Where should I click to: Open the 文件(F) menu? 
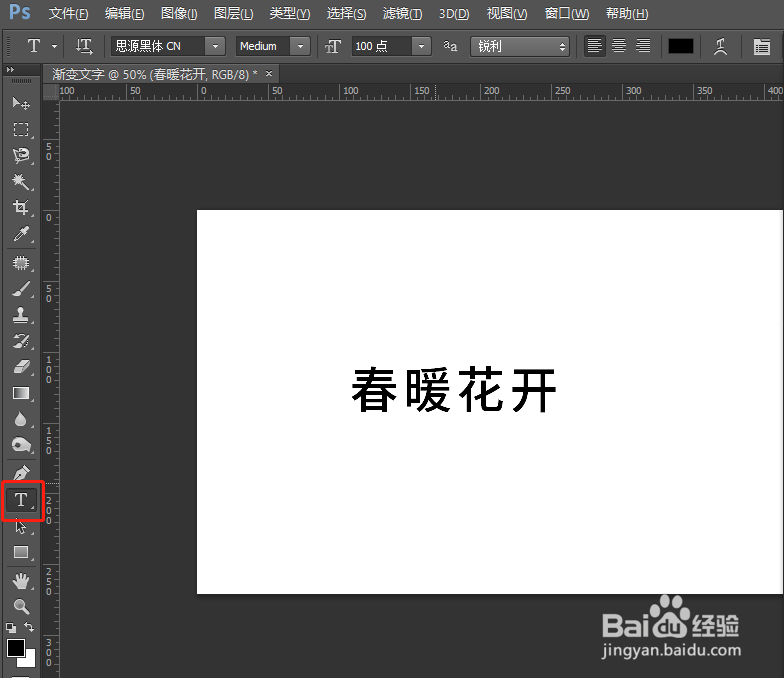(x=68, y=14)
